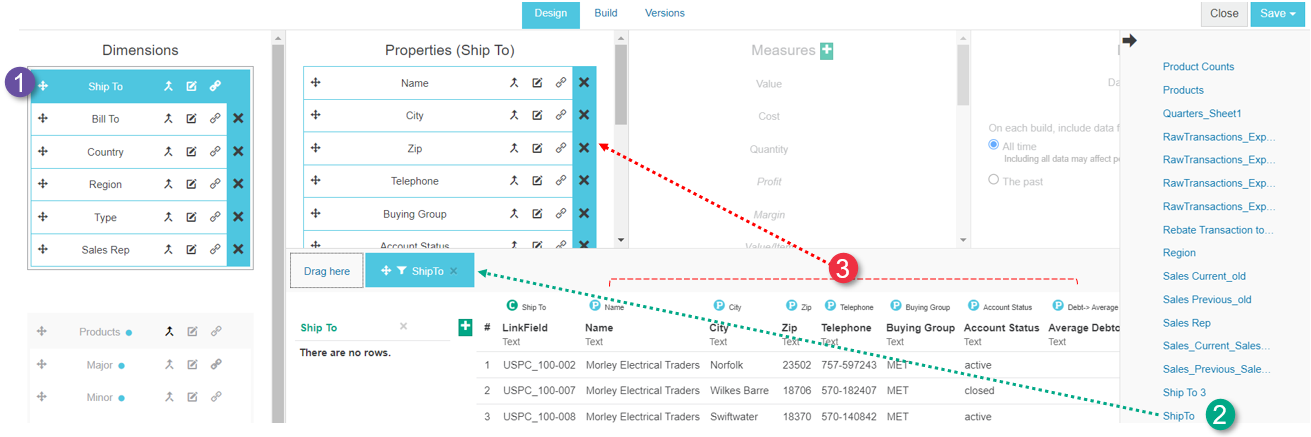Select The past radio option
This screenshot has width=1311, height=437.
click(x=994, y=180)
